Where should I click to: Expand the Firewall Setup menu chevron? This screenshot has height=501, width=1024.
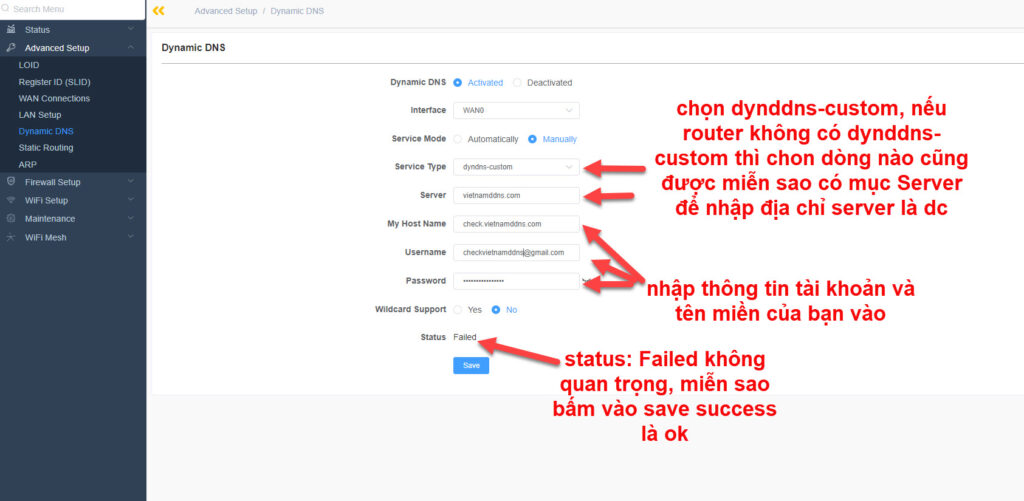coord(131,182)
